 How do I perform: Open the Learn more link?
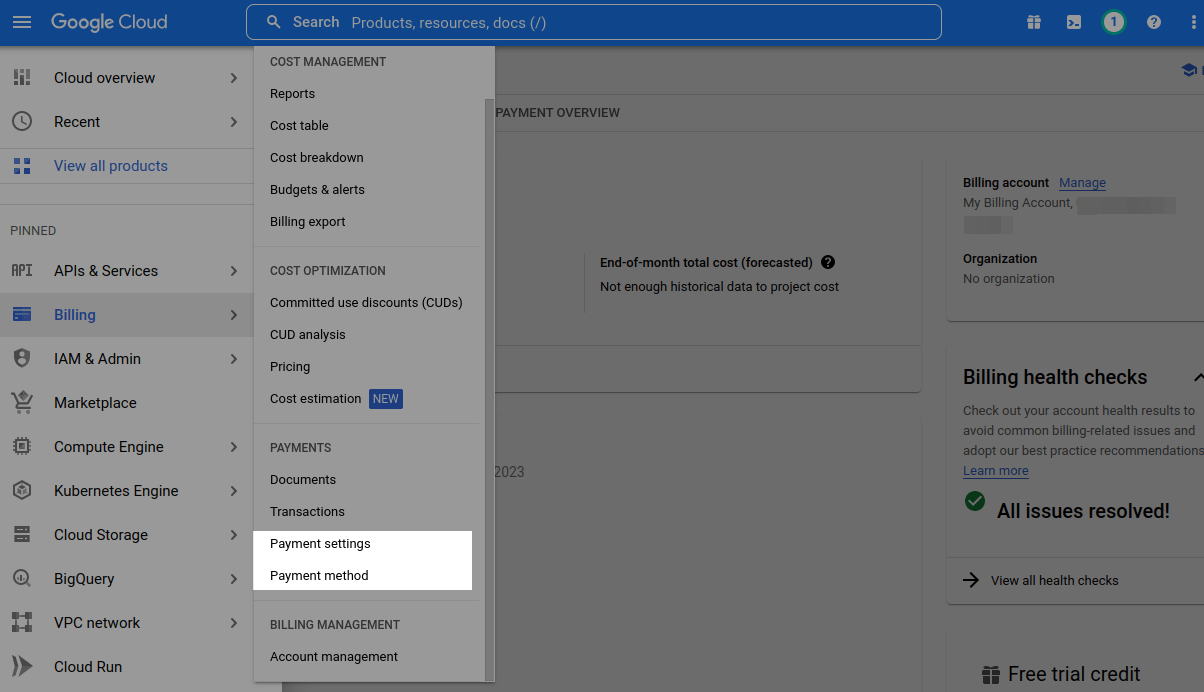[x=995, y=471]
